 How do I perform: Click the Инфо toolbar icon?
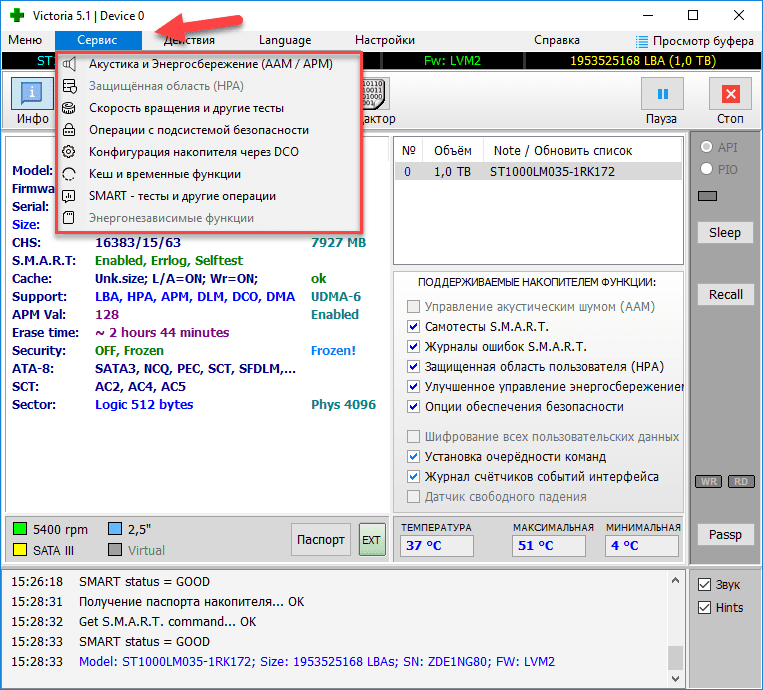tap(32, 93)
